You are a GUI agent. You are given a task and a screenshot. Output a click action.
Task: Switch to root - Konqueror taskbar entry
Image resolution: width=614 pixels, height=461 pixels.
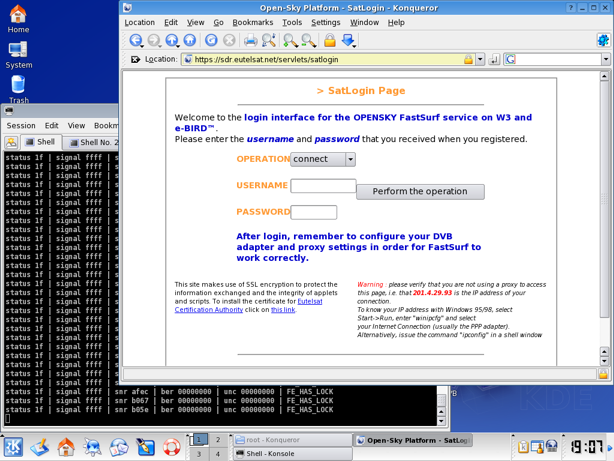pyautogui.click(x=293, y=440)
